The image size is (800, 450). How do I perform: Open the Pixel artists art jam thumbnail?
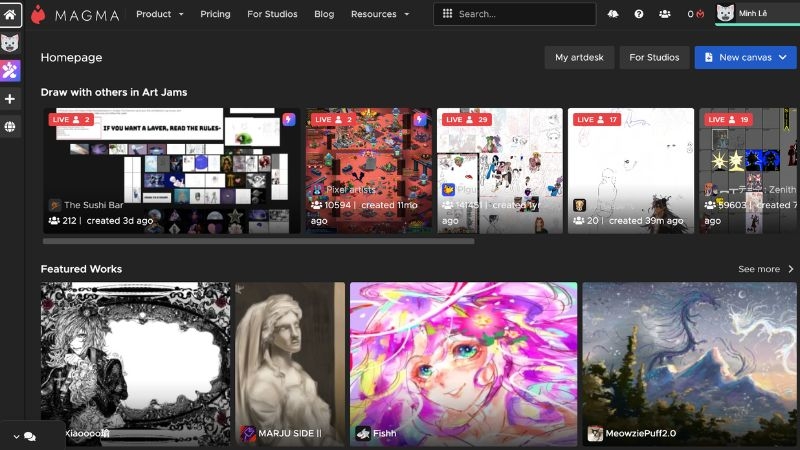[x=368, y=170]
